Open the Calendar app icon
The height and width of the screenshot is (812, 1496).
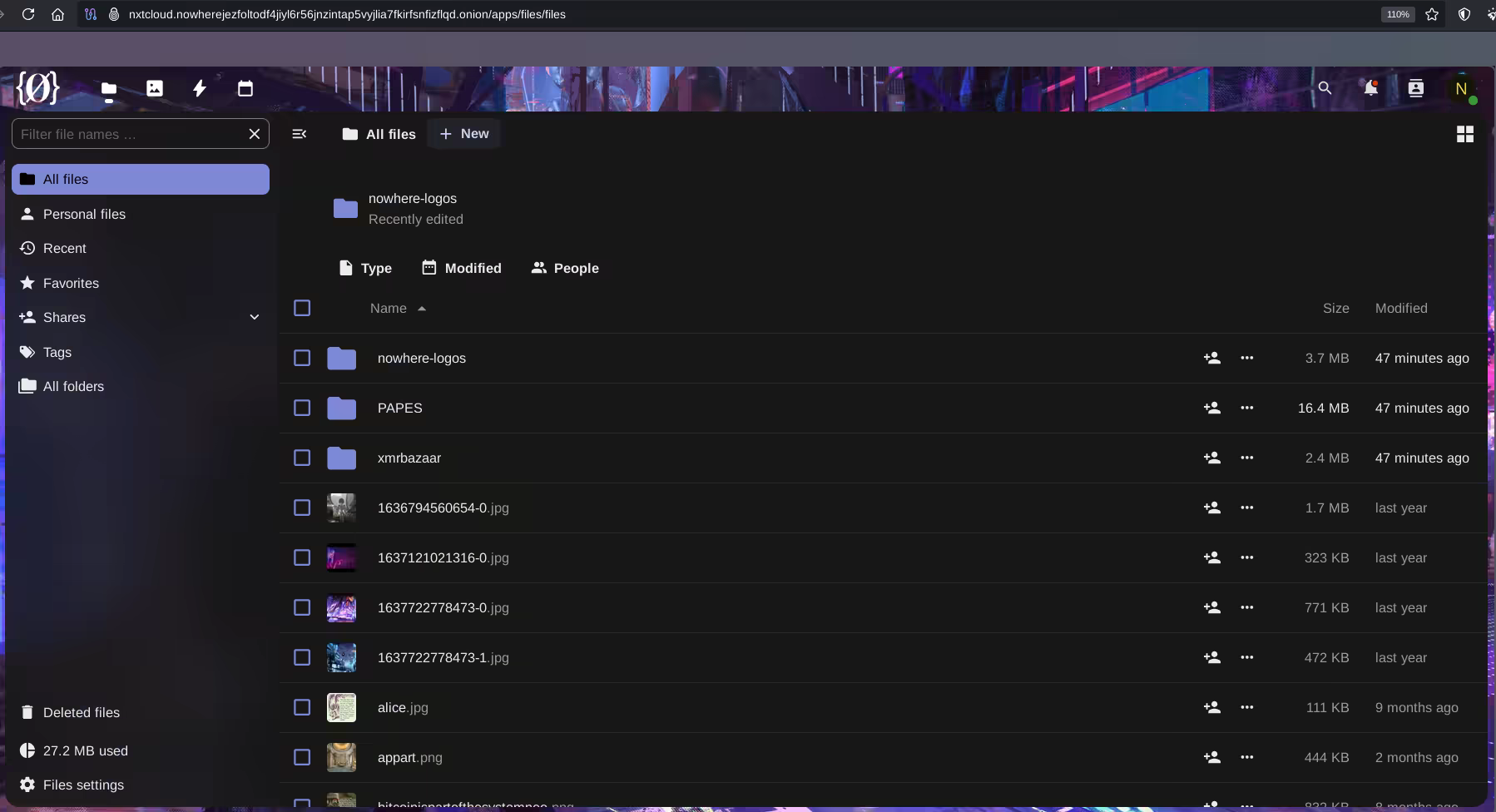[x=245, y=88]
